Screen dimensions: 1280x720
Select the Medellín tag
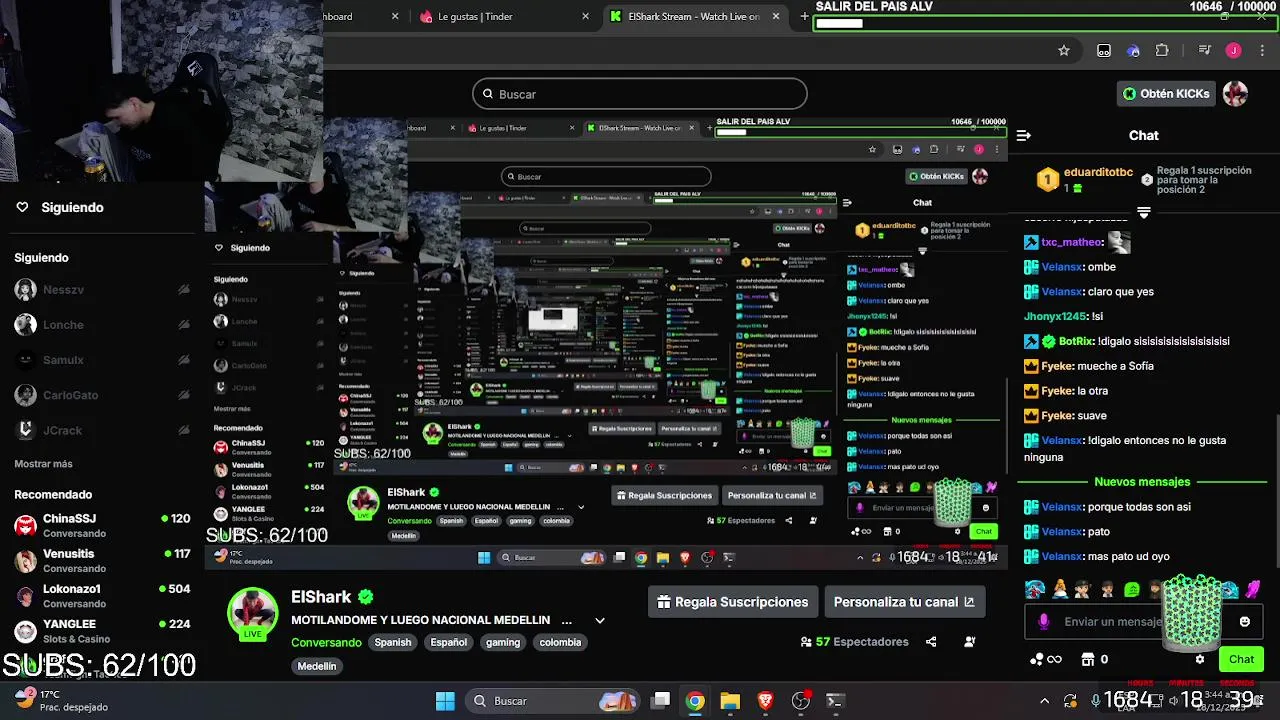(x=317, y=666)
